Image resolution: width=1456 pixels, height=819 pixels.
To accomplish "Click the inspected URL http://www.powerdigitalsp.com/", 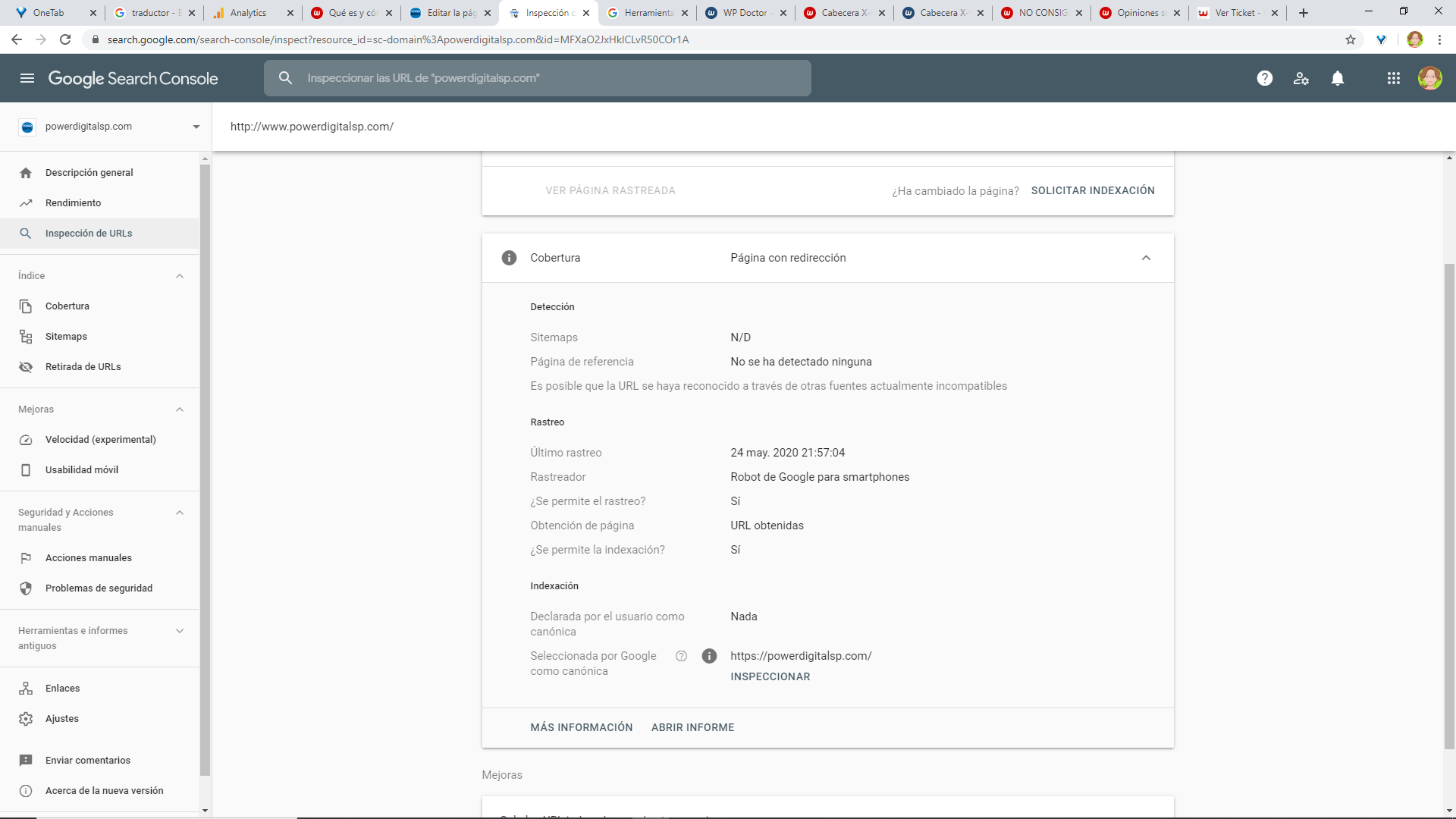I will click(312, 127).
